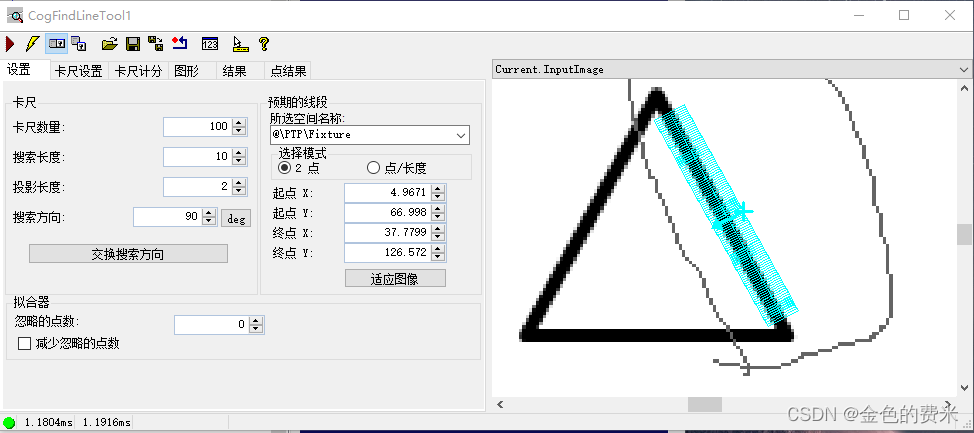Open the 卡尺计分 tab
The height and width of the screenshot is (433, 974).
[x=139, y=71]
